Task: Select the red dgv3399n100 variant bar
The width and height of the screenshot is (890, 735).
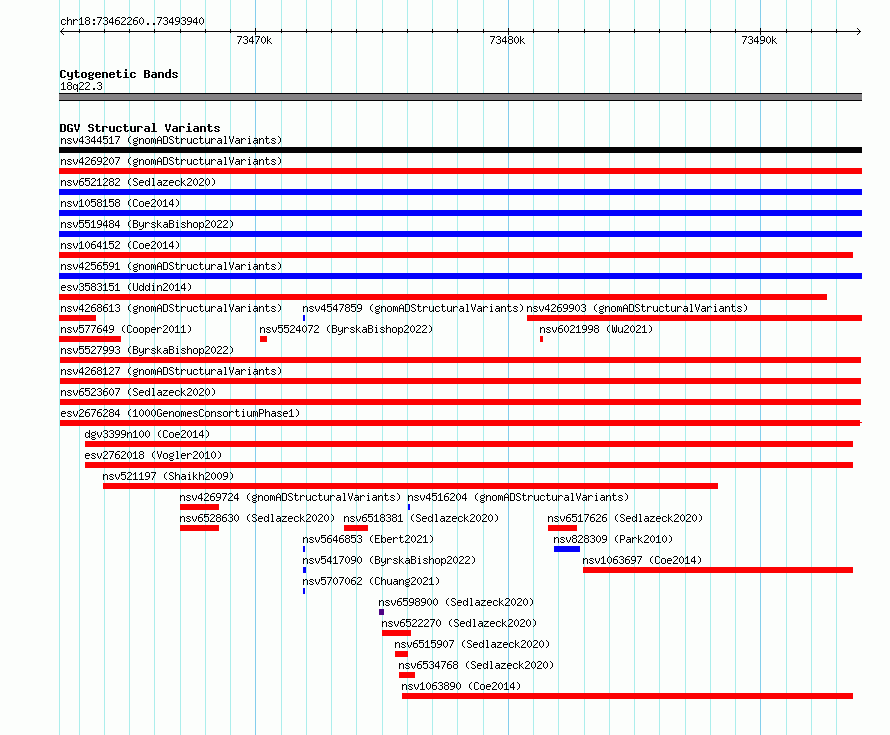Action: point(469,444)
